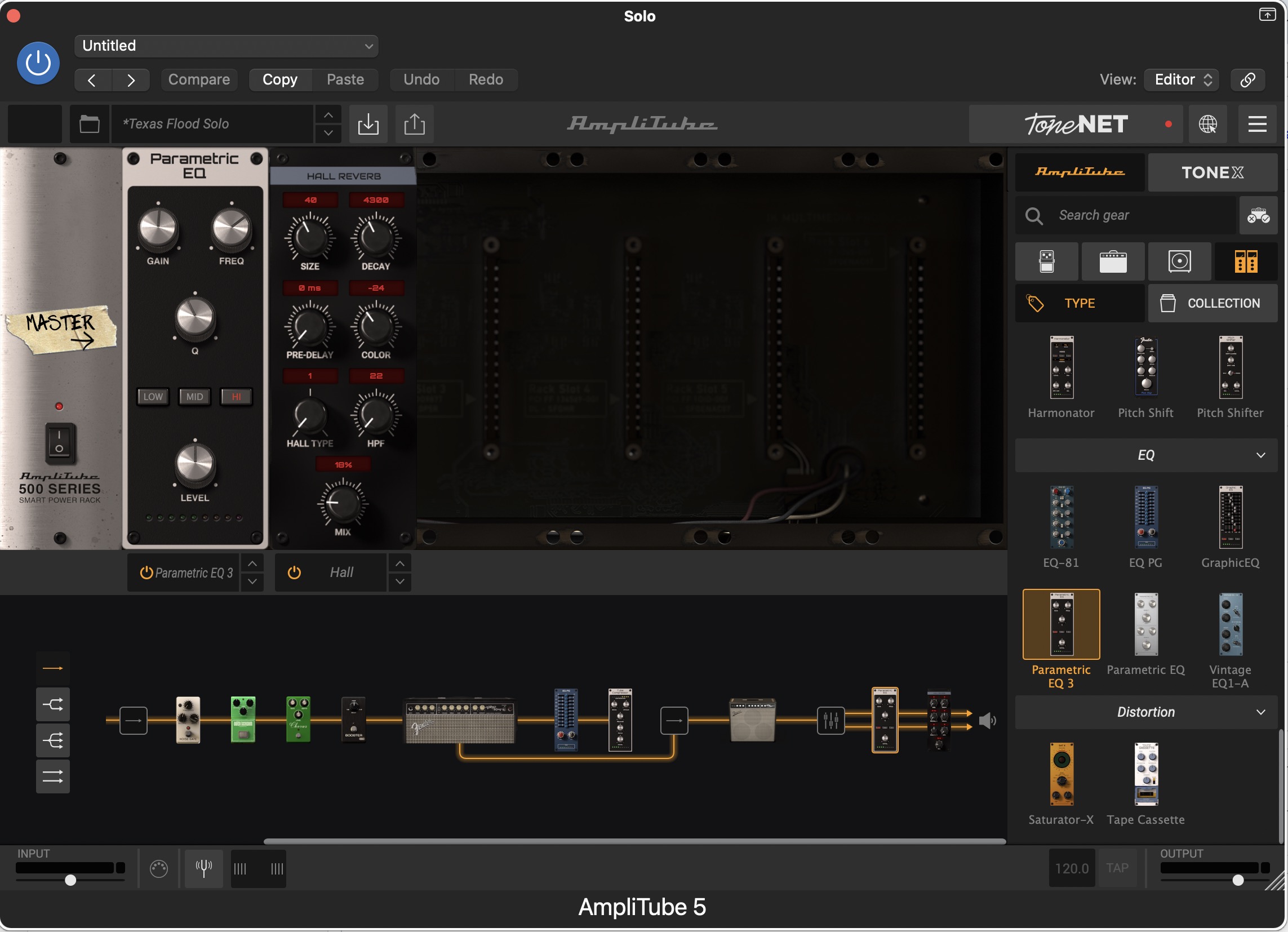Open the Untitled preset dropdown
This screenshot has width=1288, height=932.
(x=226, y=46)
